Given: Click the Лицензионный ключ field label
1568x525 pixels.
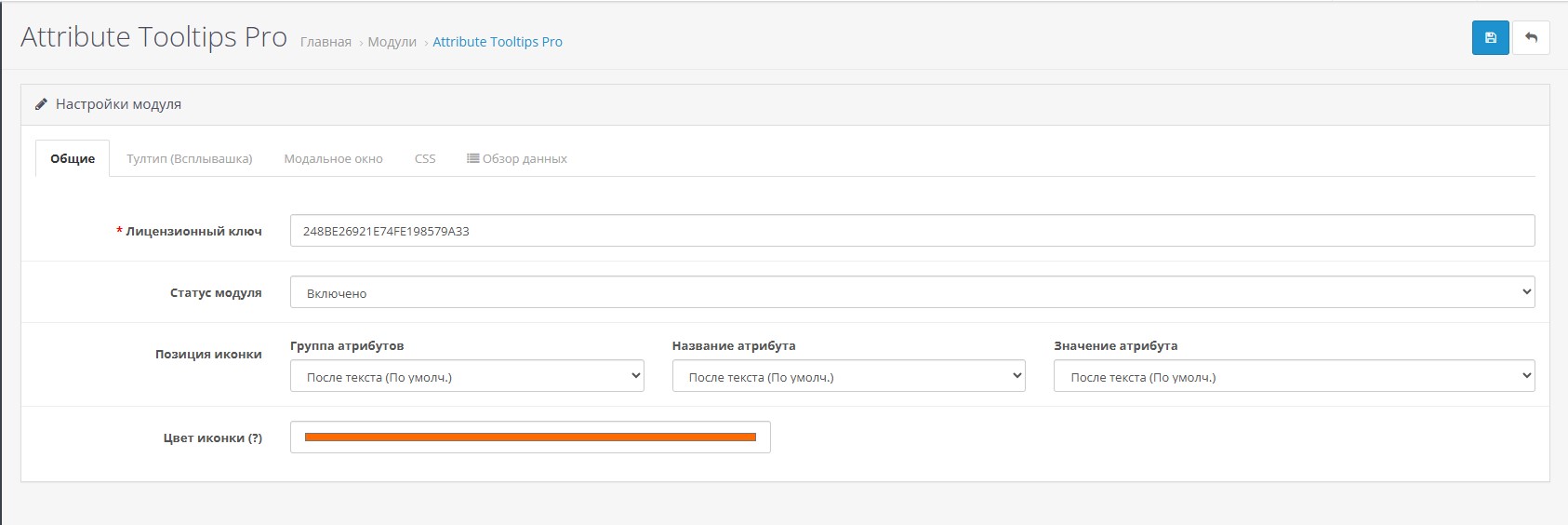Looking at the screenshot, I should point(193,231).
